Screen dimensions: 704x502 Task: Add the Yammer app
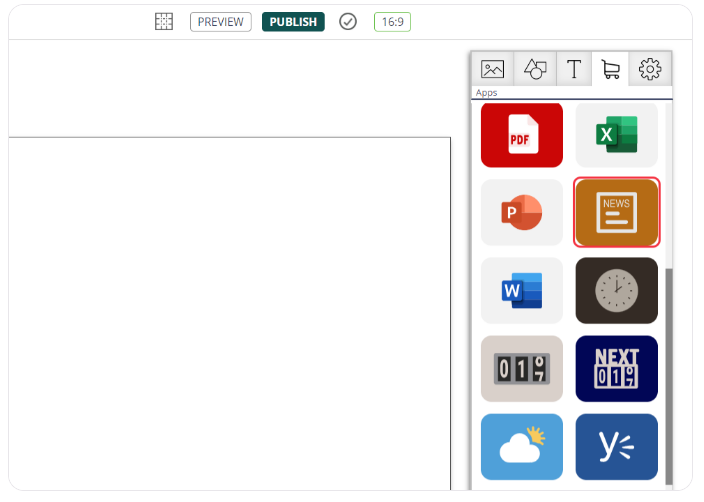[616, 447]
